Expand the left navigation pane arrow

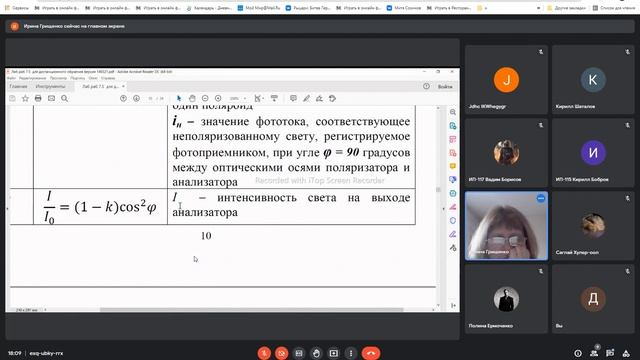tap(7, 209)
